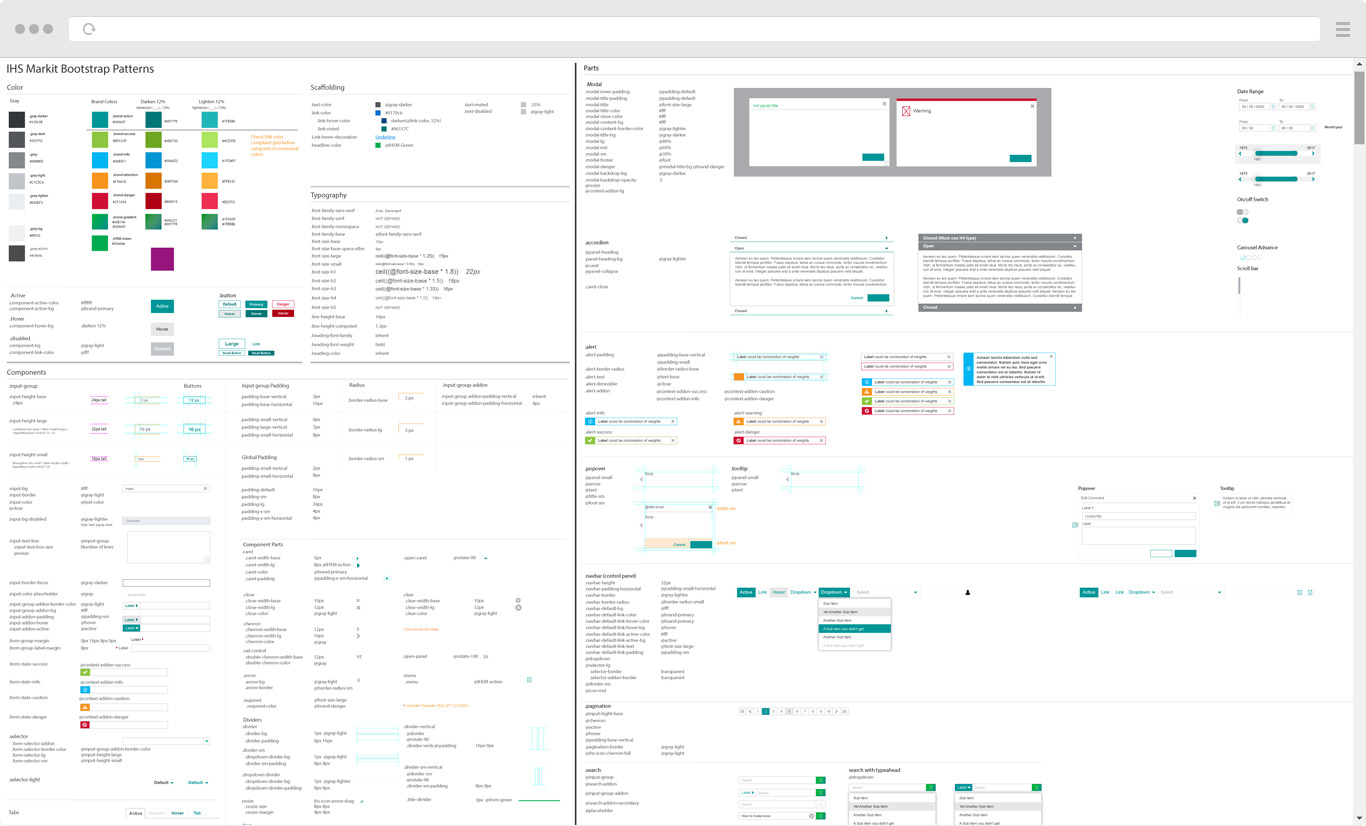Viewport: 1366px width, 826px height.
Task: Pick the brand-attention orange swatch
Action: point(100,180)
